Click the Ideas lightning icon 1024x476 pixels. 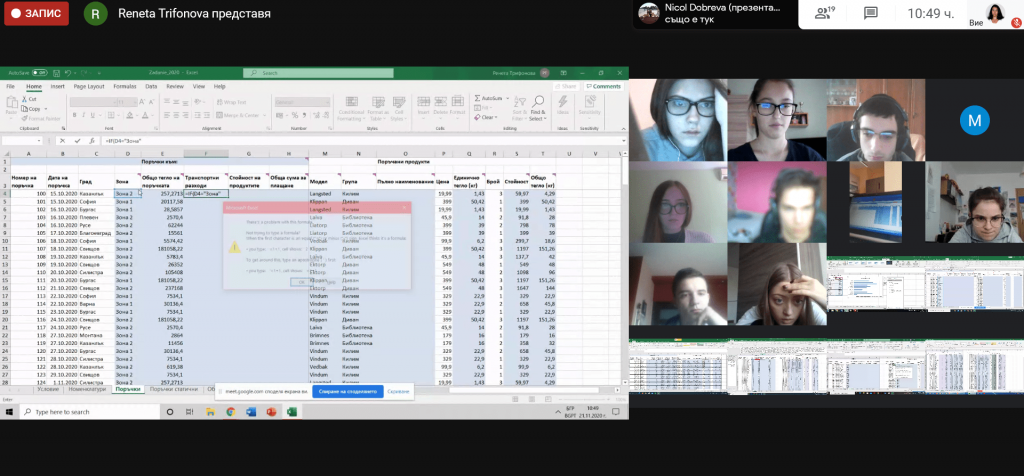click(x=562, y=103)
